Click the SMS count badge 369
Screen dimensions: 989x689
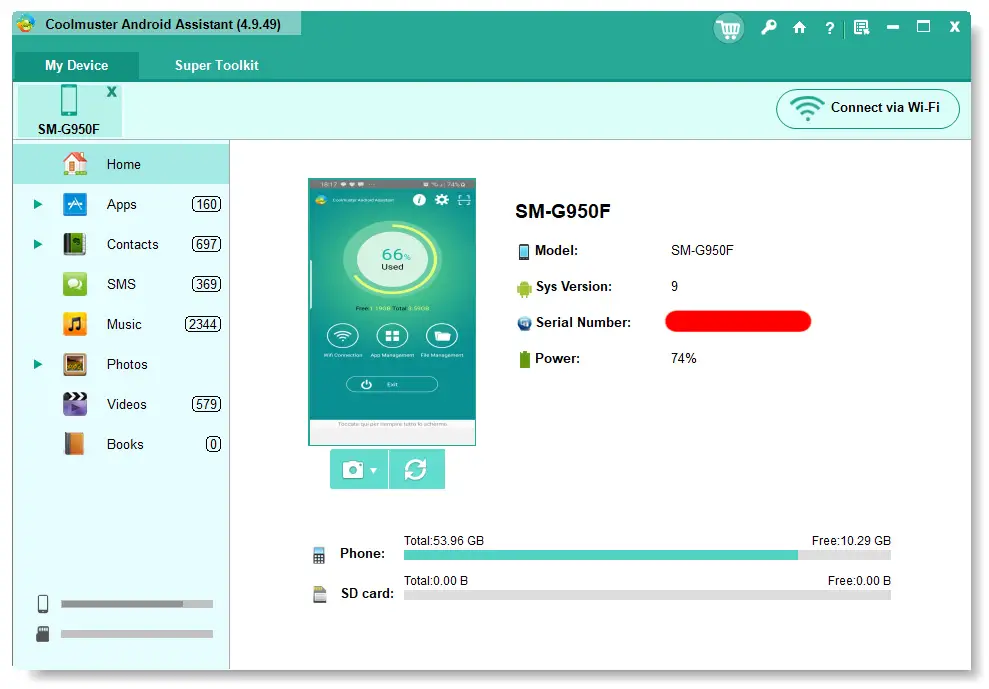pyautogui.click(x=206, y=284)
